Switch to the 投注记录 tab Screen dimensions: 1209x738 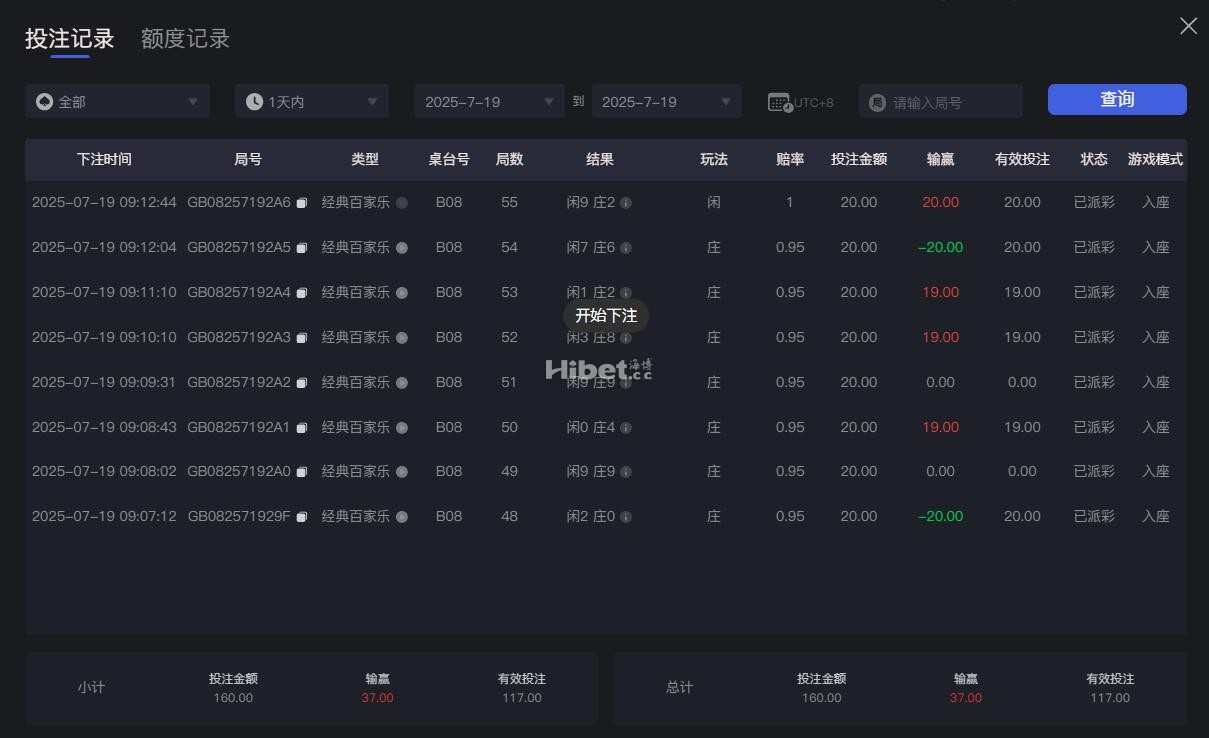70,39
